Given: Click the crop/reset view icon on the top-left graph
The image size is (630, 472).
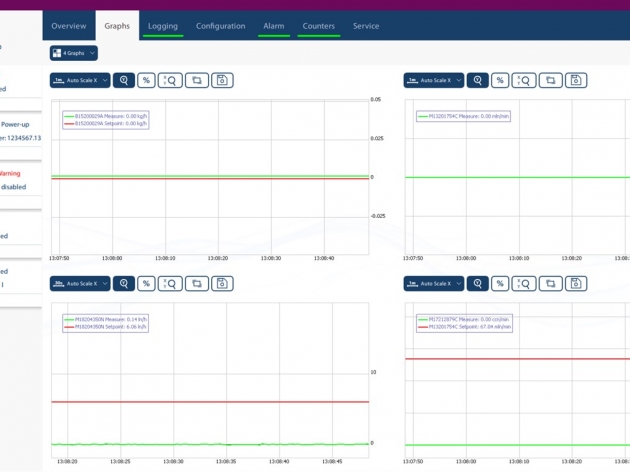Looking at the screenshot, I should click(x=197, y=80).
